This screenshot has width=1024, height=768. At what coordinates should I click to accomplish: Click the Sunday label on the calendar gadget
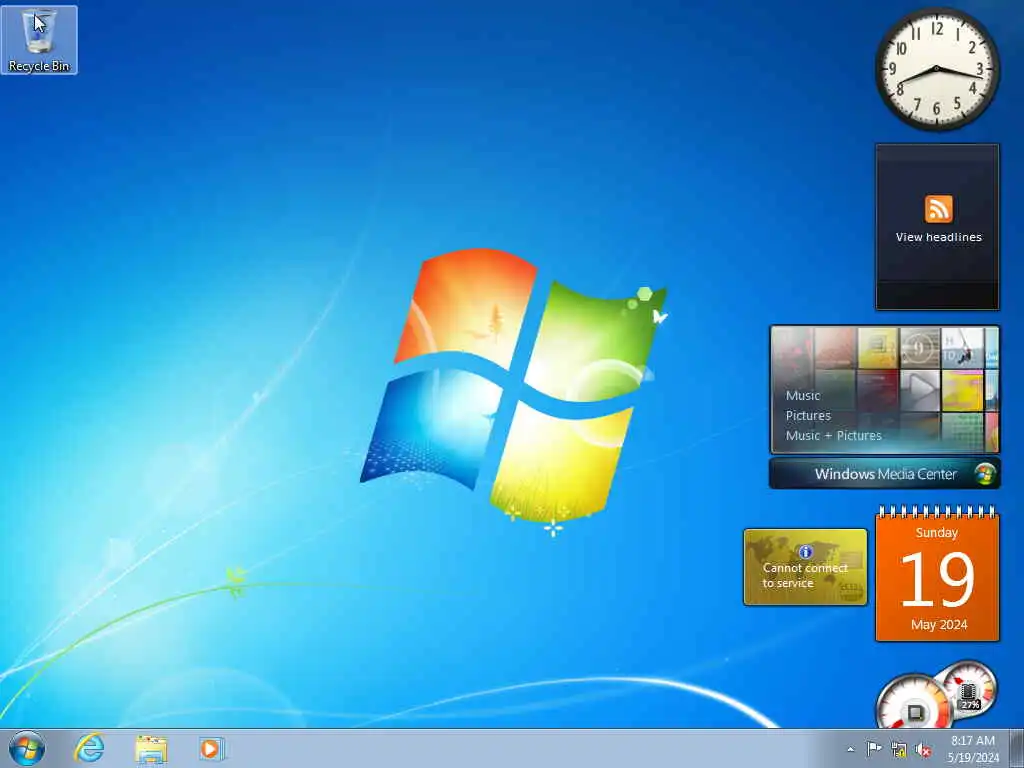point(936,533)
